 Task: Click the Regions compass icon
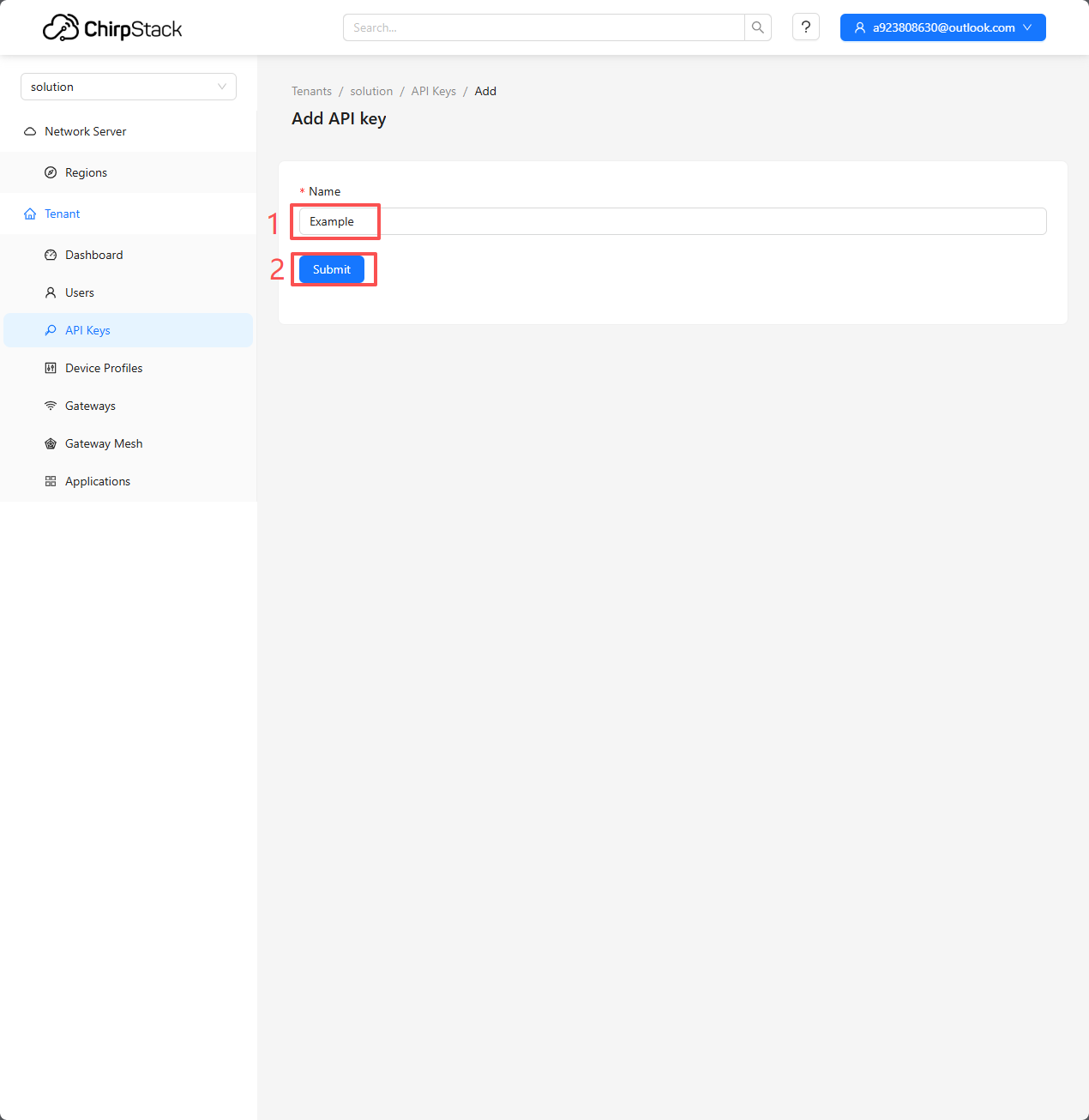[51, 172]
